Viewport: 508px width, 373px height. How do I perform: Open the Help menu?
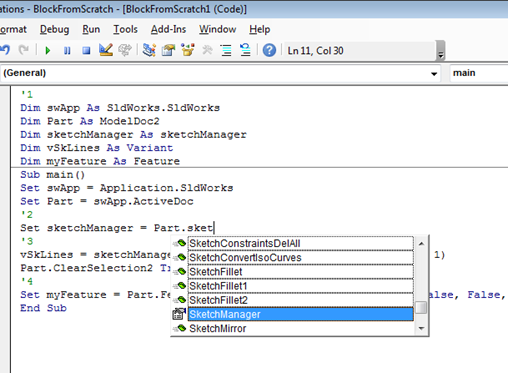(x=260, y=29)
